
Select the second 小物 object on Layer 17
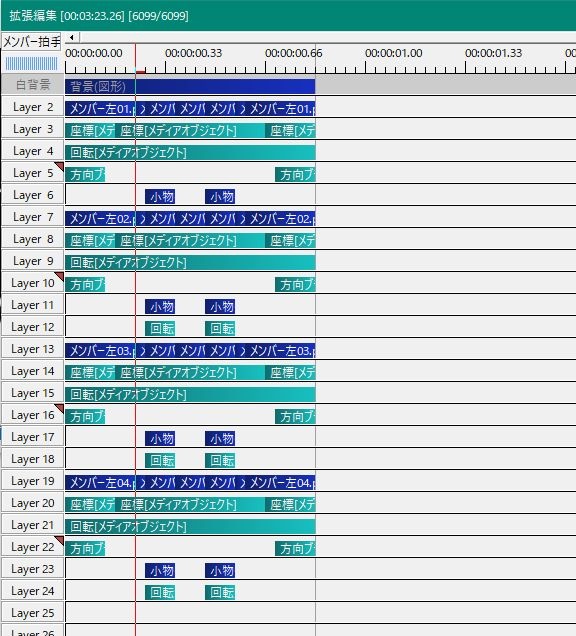coord(220,438)
